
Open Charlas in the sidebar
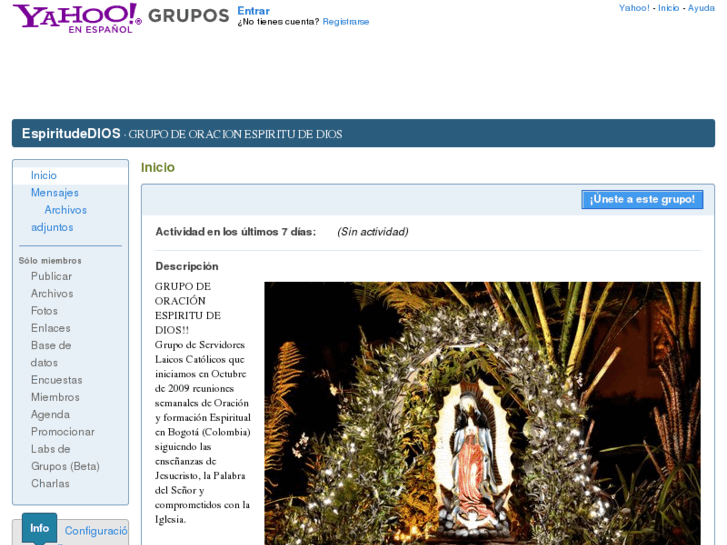(50, 483)
